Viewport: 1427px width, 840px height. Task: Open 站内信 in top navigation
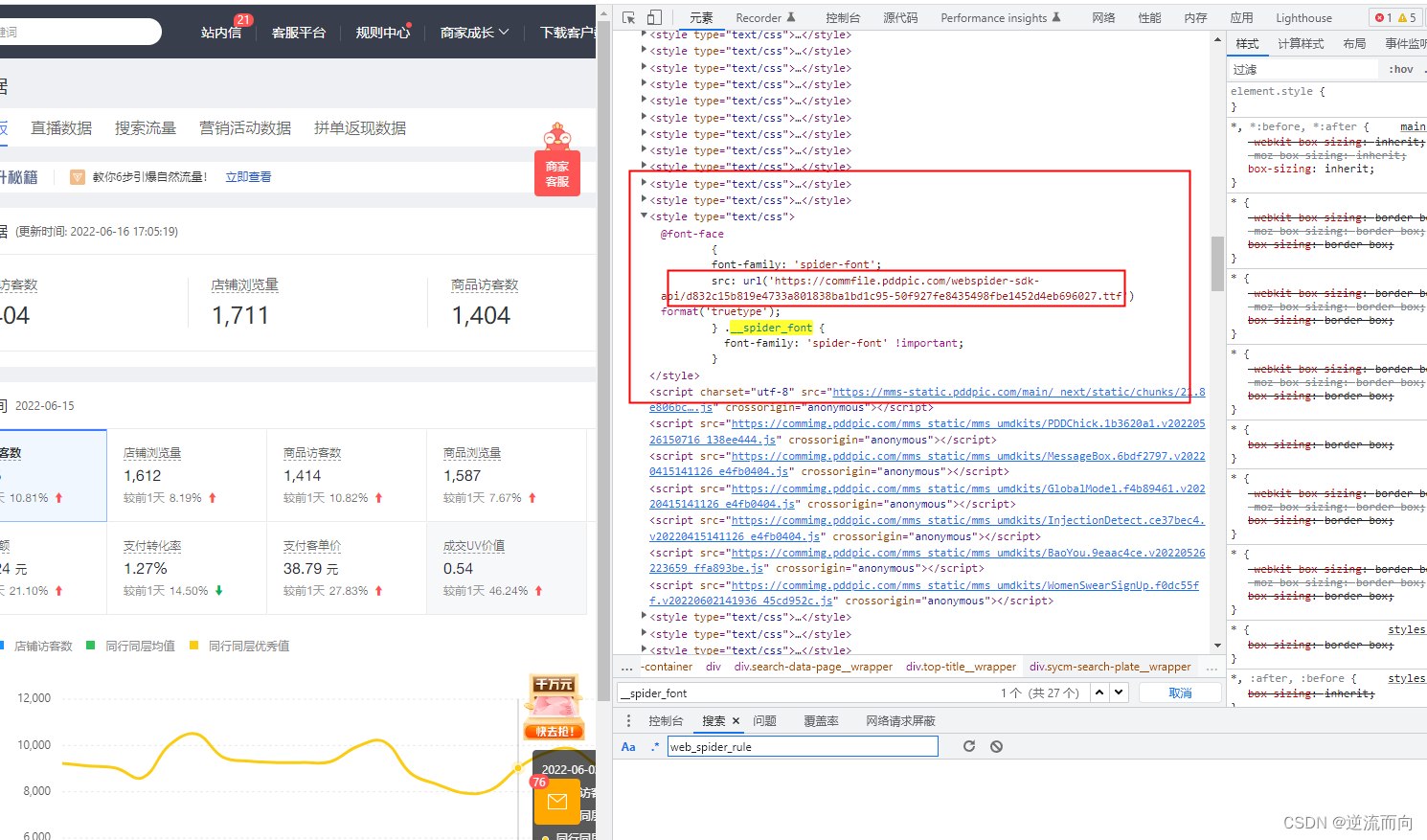pyautogui.click(x=221, y=33)
